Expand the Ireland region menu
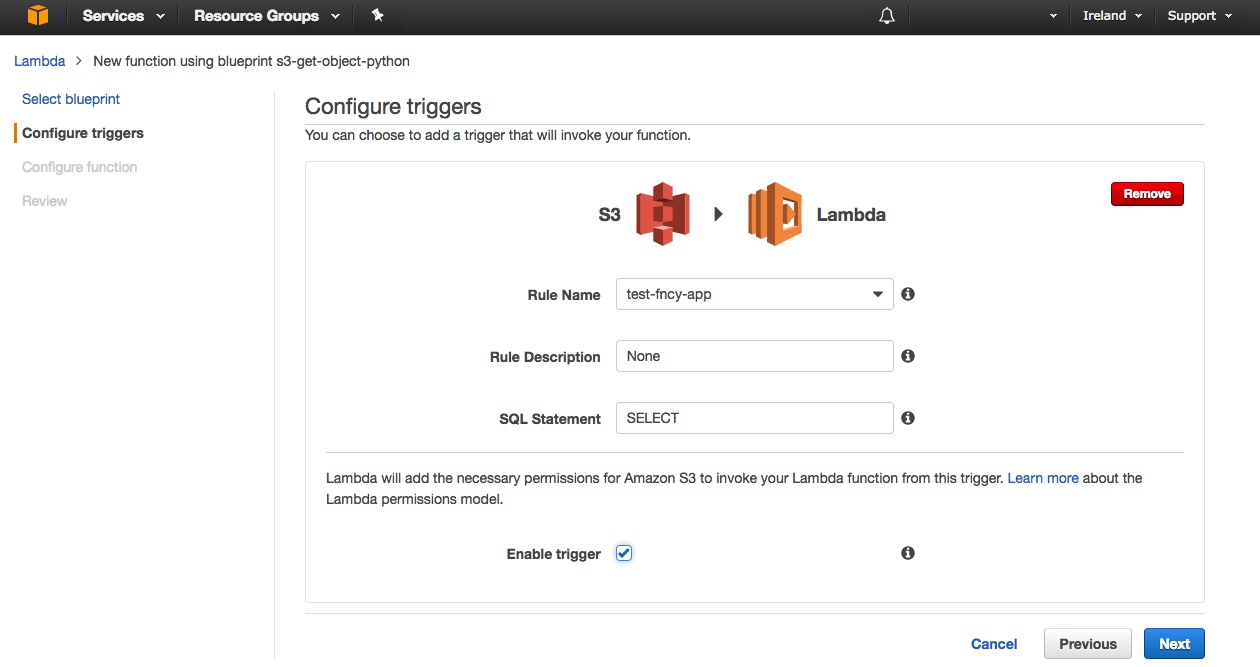The width and height of the screenshot is (1260, 667). pyautogui.click(x=1112, y=16)
